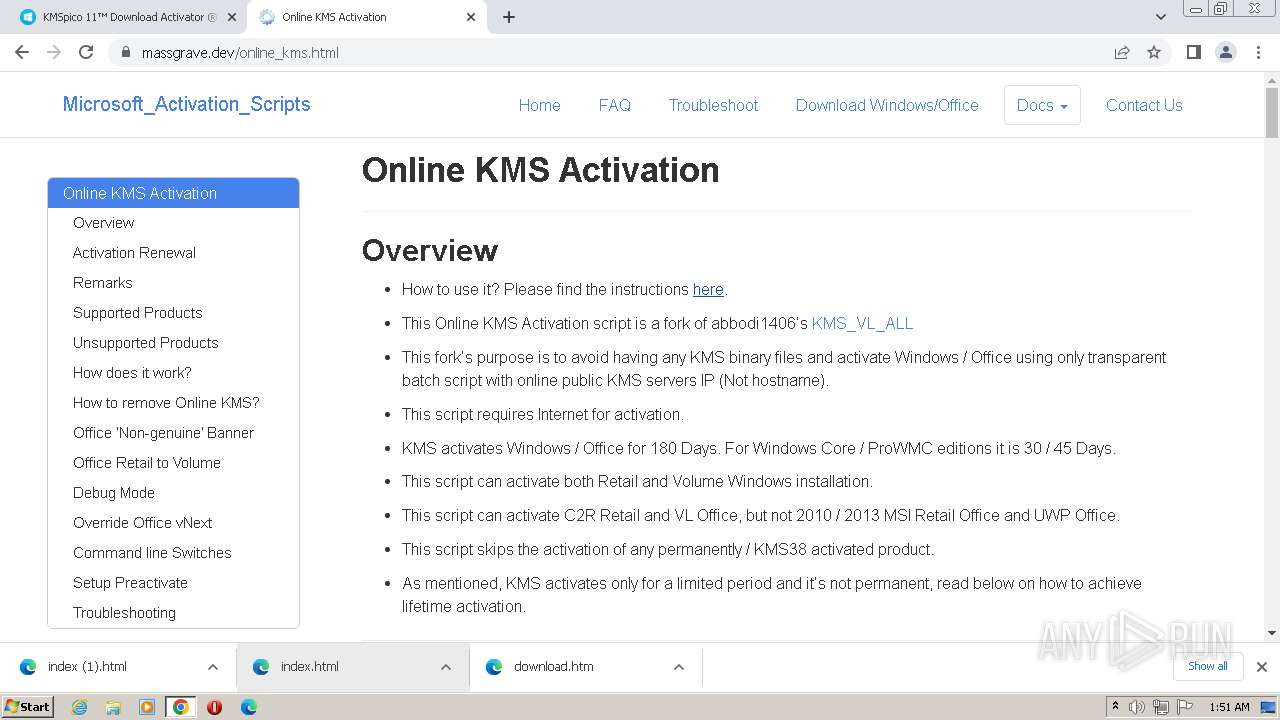Expand options for index (1).html download
This screenshot has width=1280, height=720.
point(213,667)
